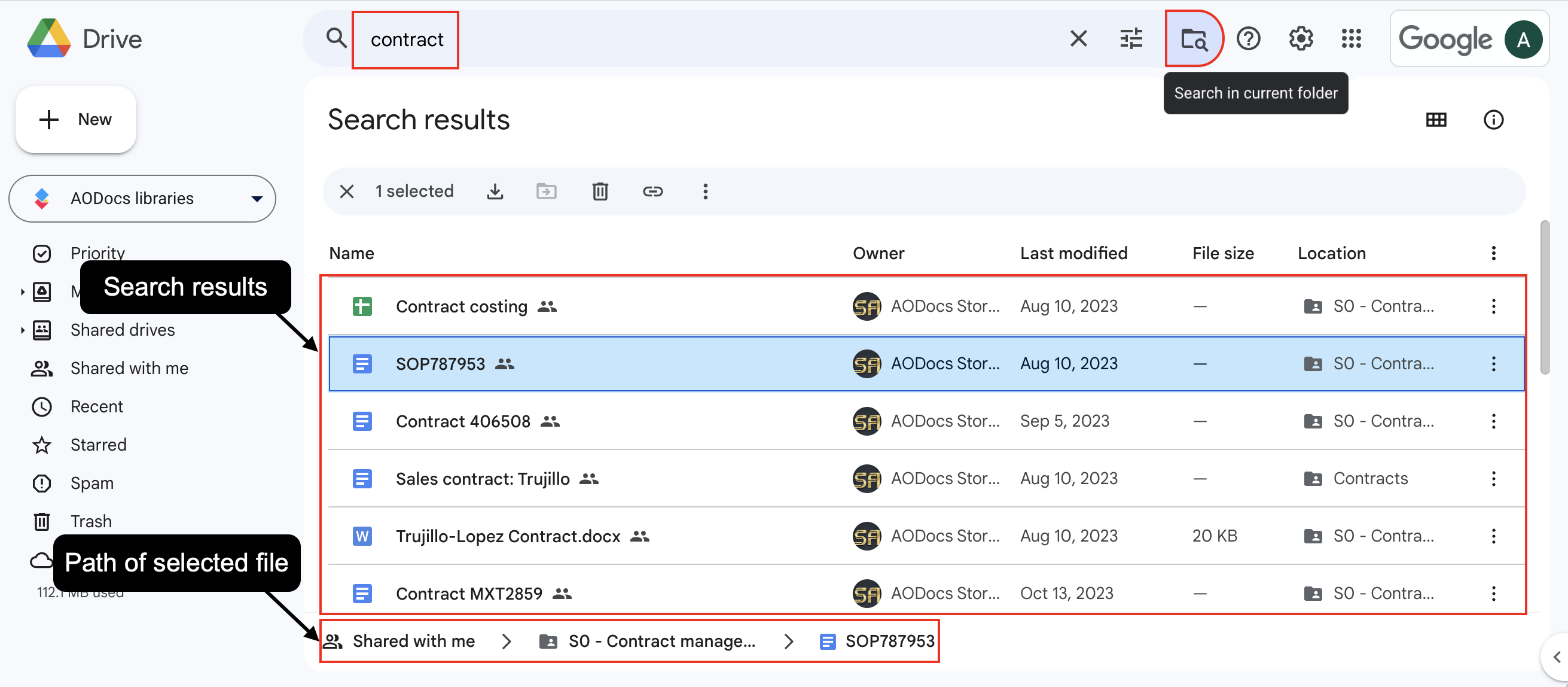
Task: Open Recent in the sidebar
Action: [96, 407]
